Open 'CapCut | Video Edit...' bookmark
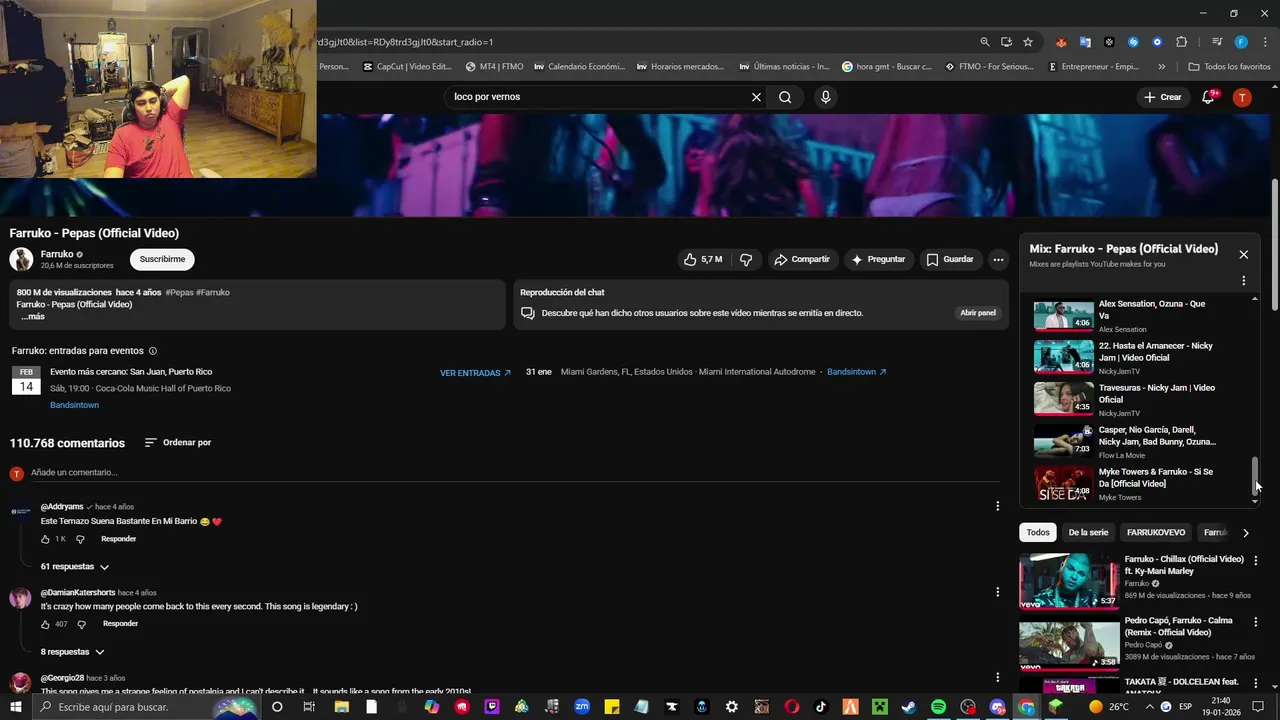1280x720 pixels. pyautogui.click(x=407, y=67)
